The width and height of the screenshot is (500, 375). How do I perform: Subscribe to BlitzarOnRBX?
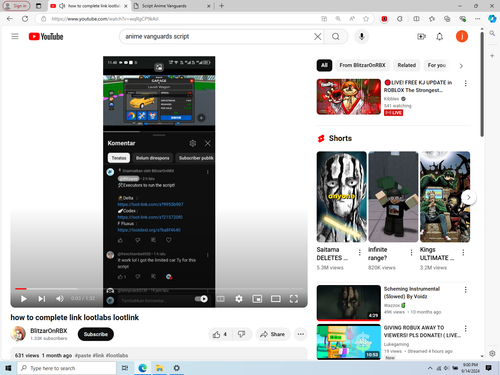point(96,334)
